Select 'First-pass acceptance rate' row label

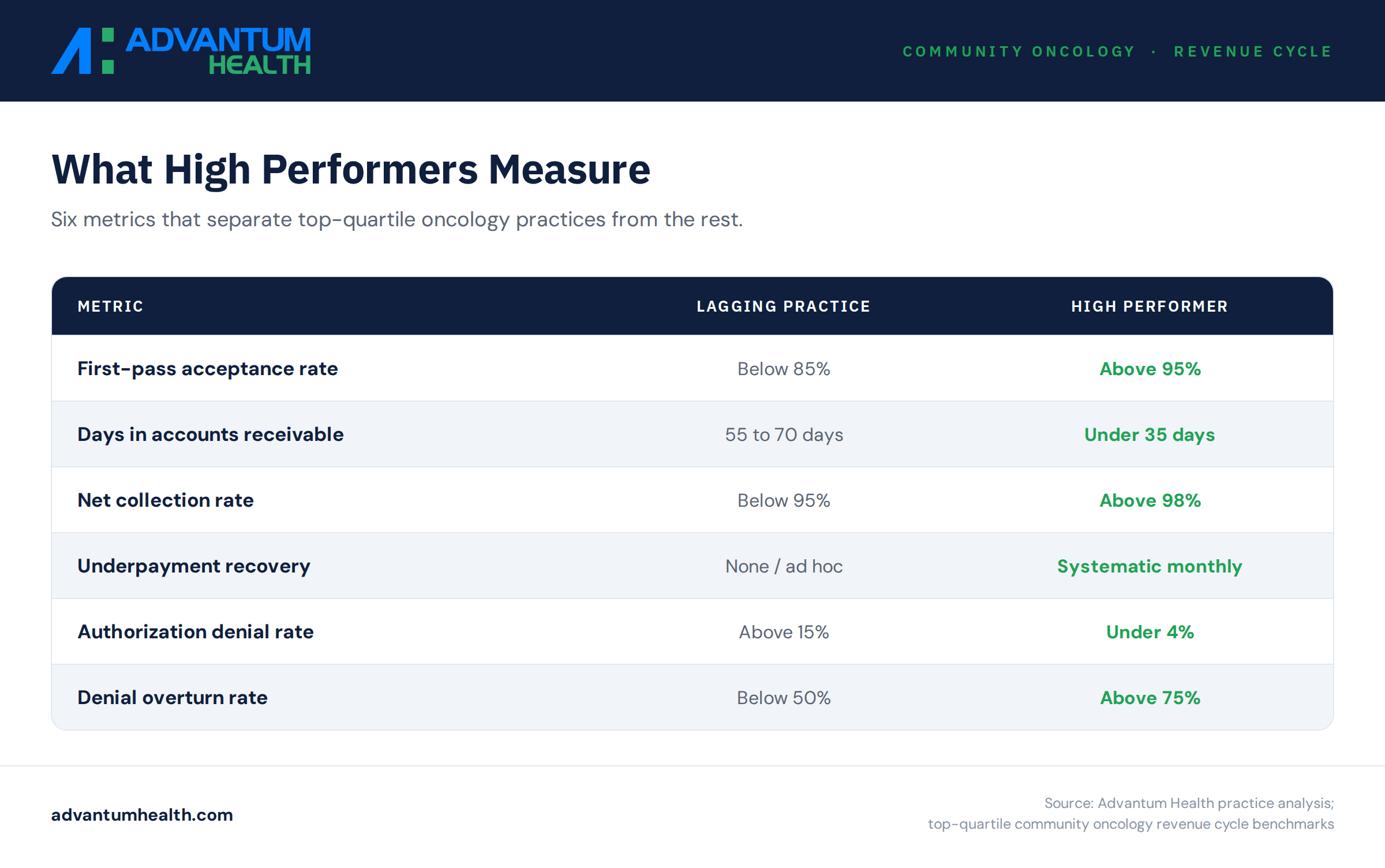208,369
